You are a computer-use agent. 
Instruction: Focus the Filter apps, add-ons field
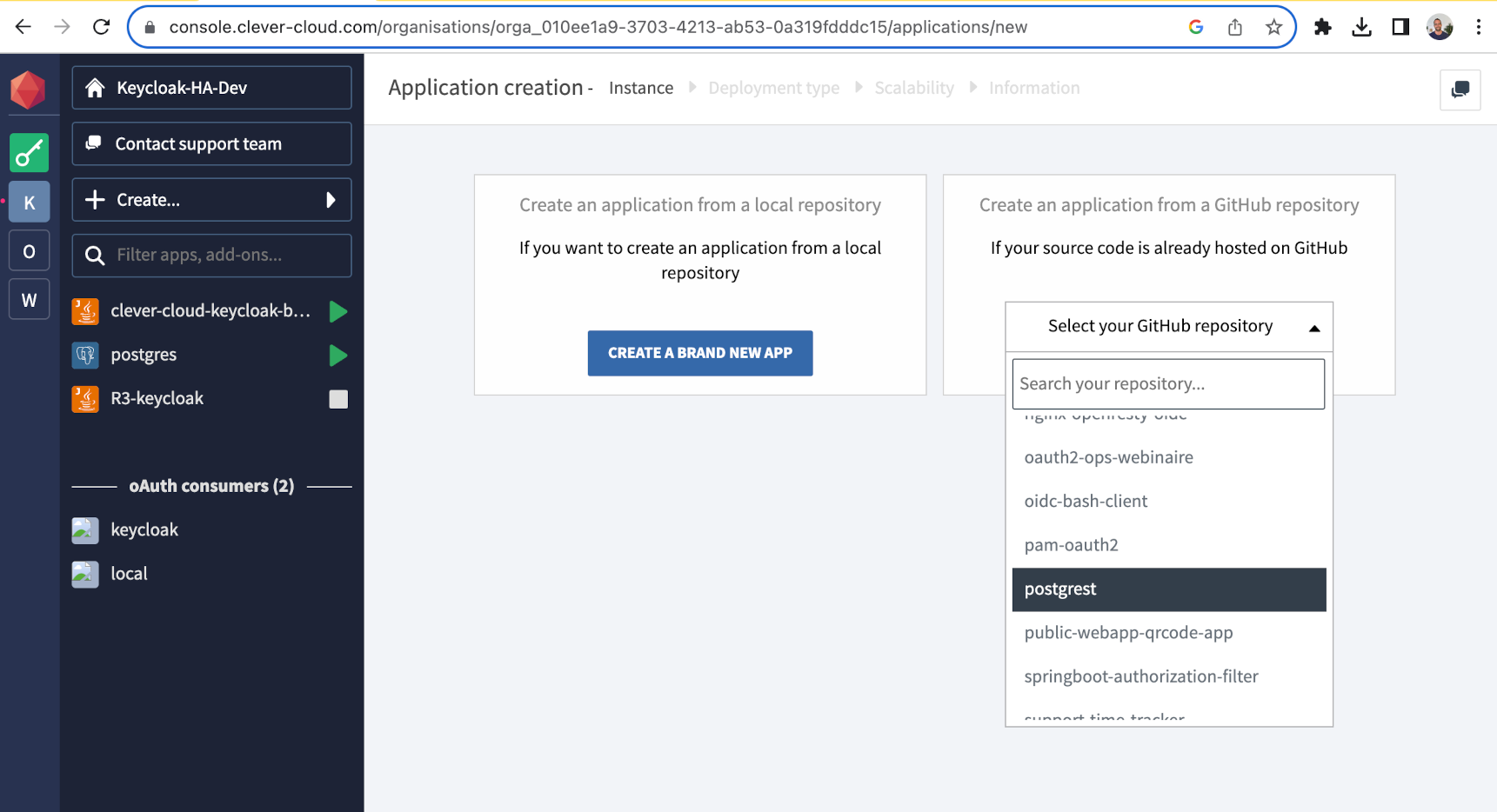click(x=211, y=255)
